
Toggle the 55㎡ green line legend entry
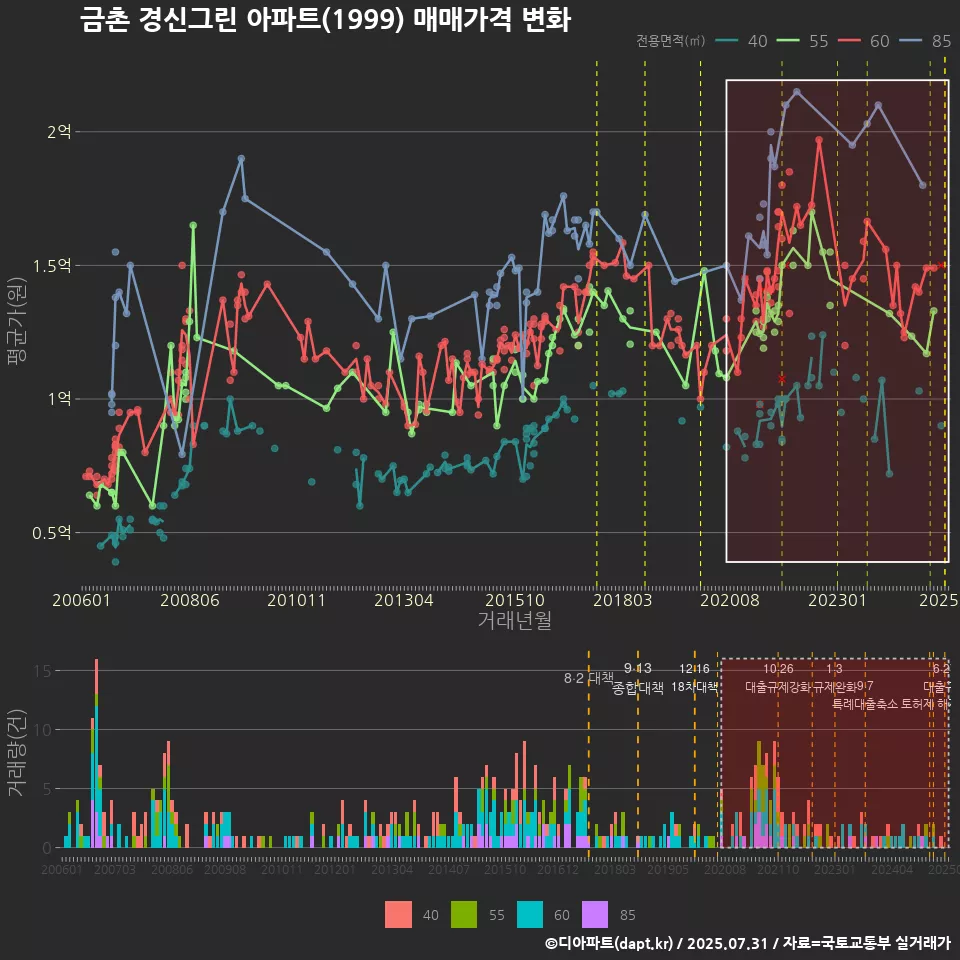pyautogui.click(x=803, y=41)
